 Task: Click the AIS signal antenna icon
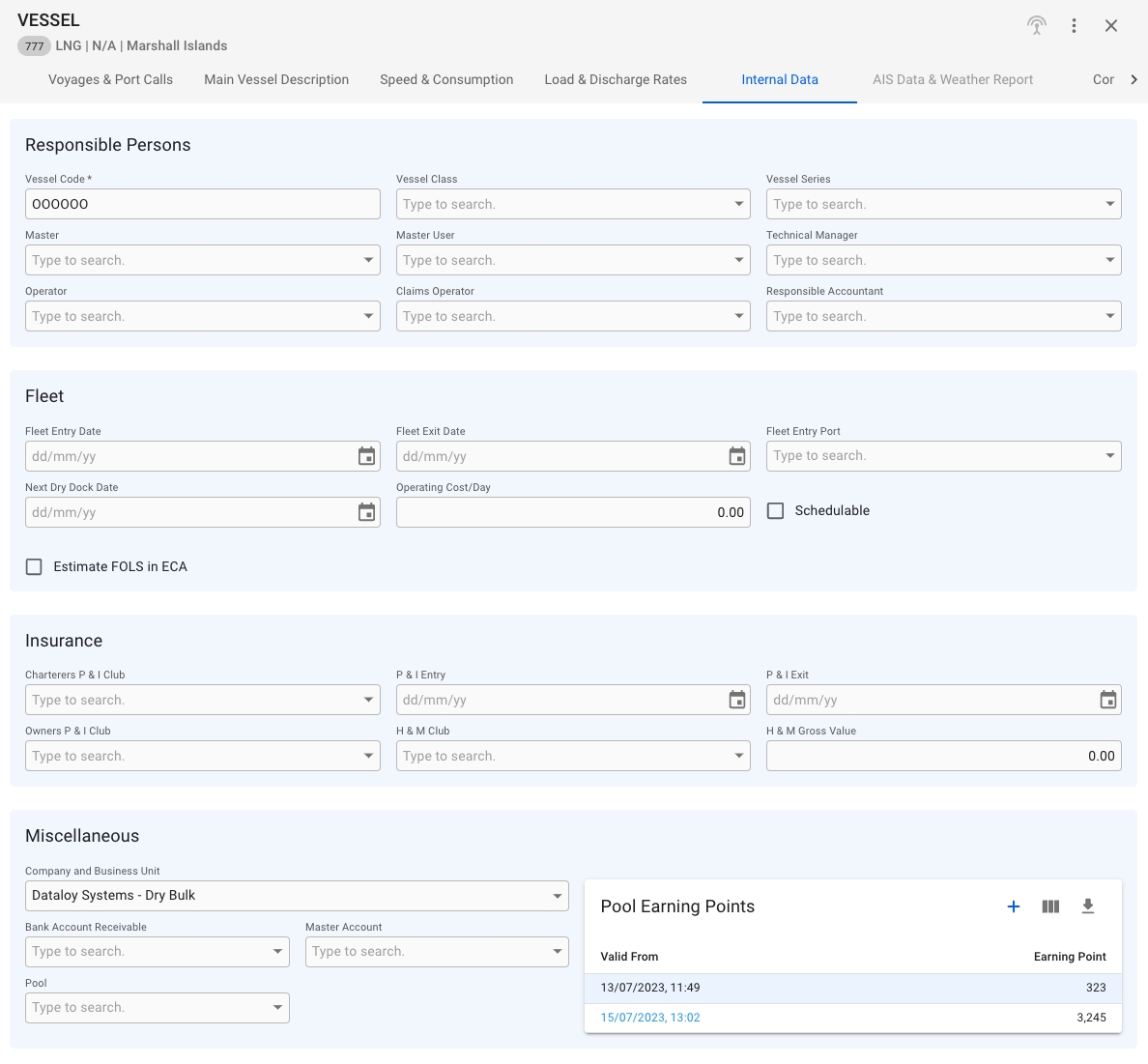click(1036, 26)
